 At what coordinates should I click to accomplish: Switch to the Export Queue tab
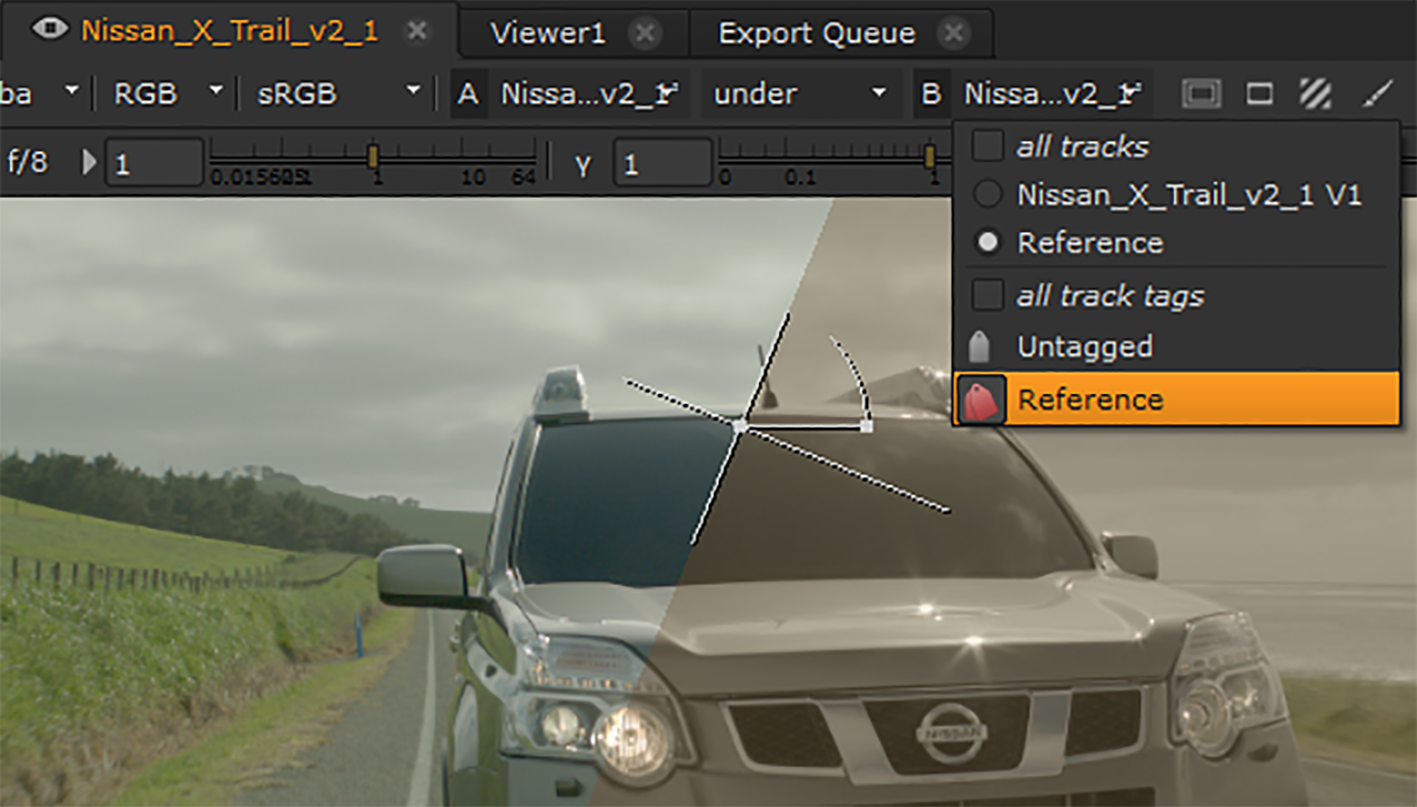point(816,33)
